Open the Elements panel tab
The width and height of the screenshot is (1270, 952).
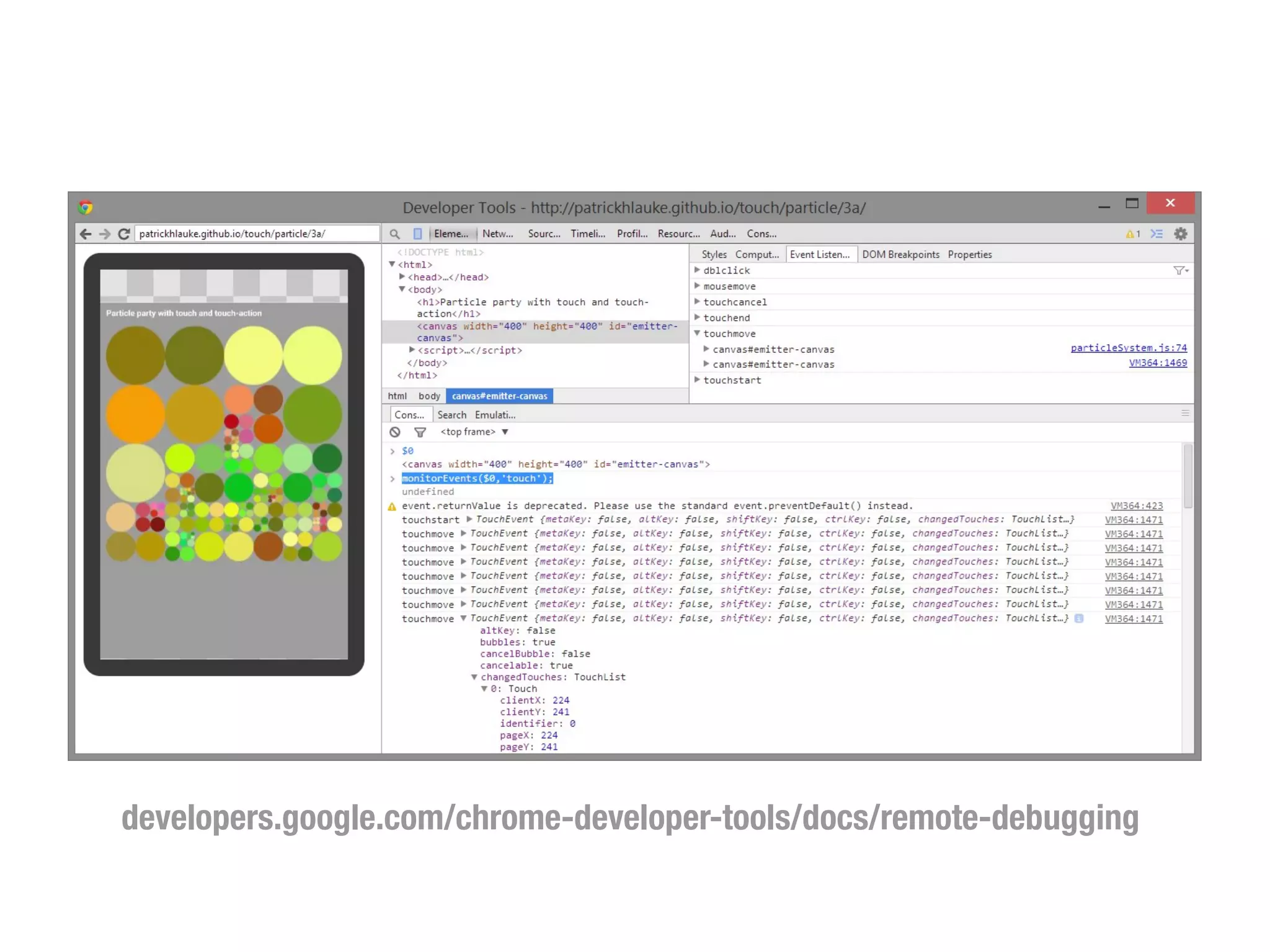click(x=451, y=234)
